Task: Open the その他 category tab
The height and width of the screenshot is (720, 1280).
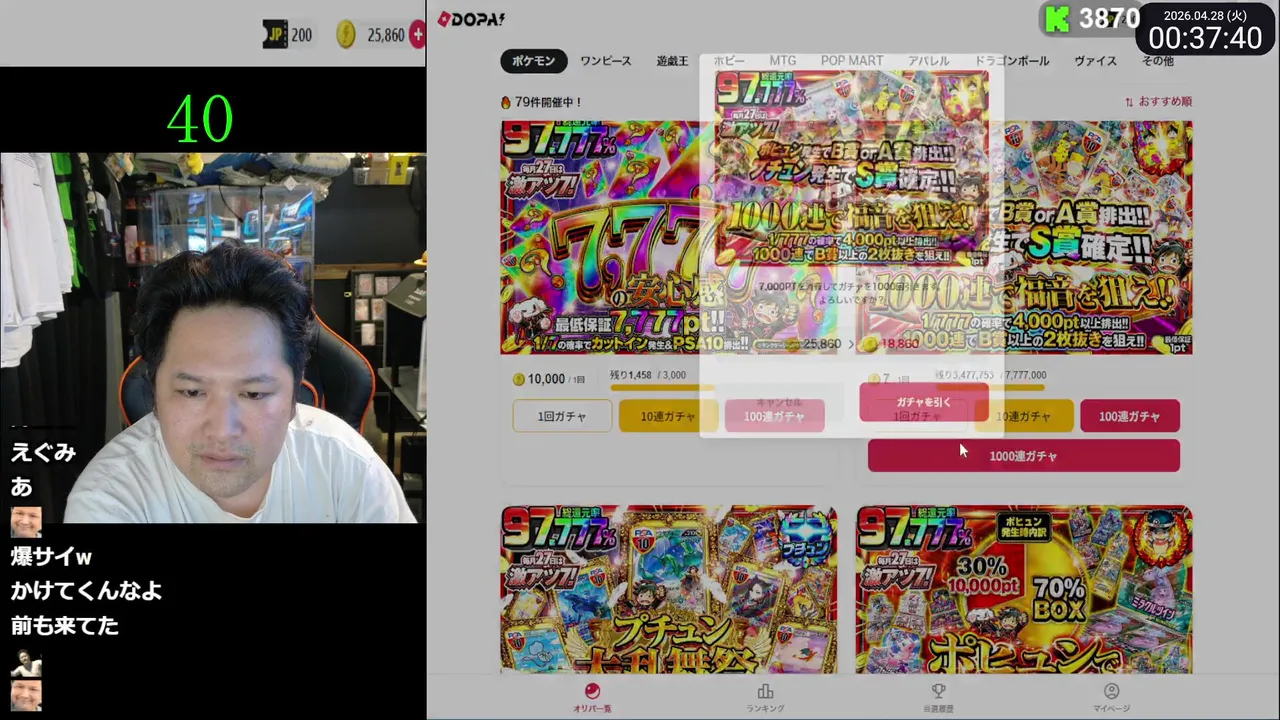Action: click(x=1158, y=61)
